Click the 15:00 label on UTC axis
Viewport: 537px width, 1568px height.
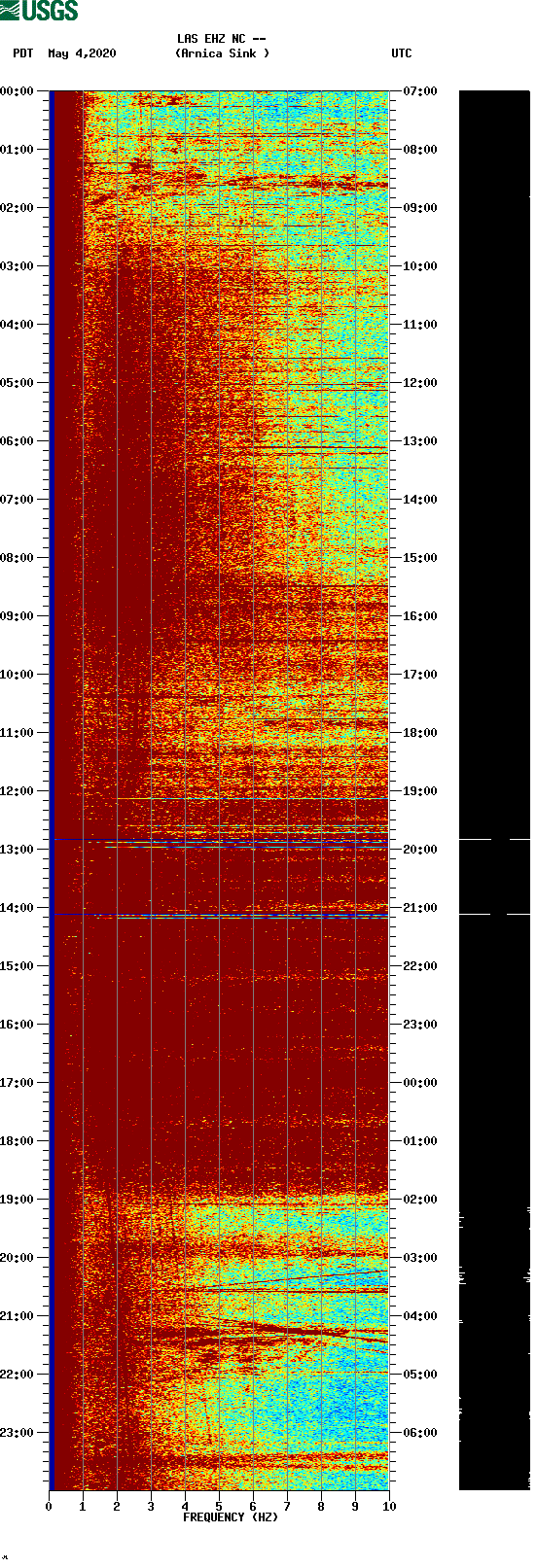point(420,558)
